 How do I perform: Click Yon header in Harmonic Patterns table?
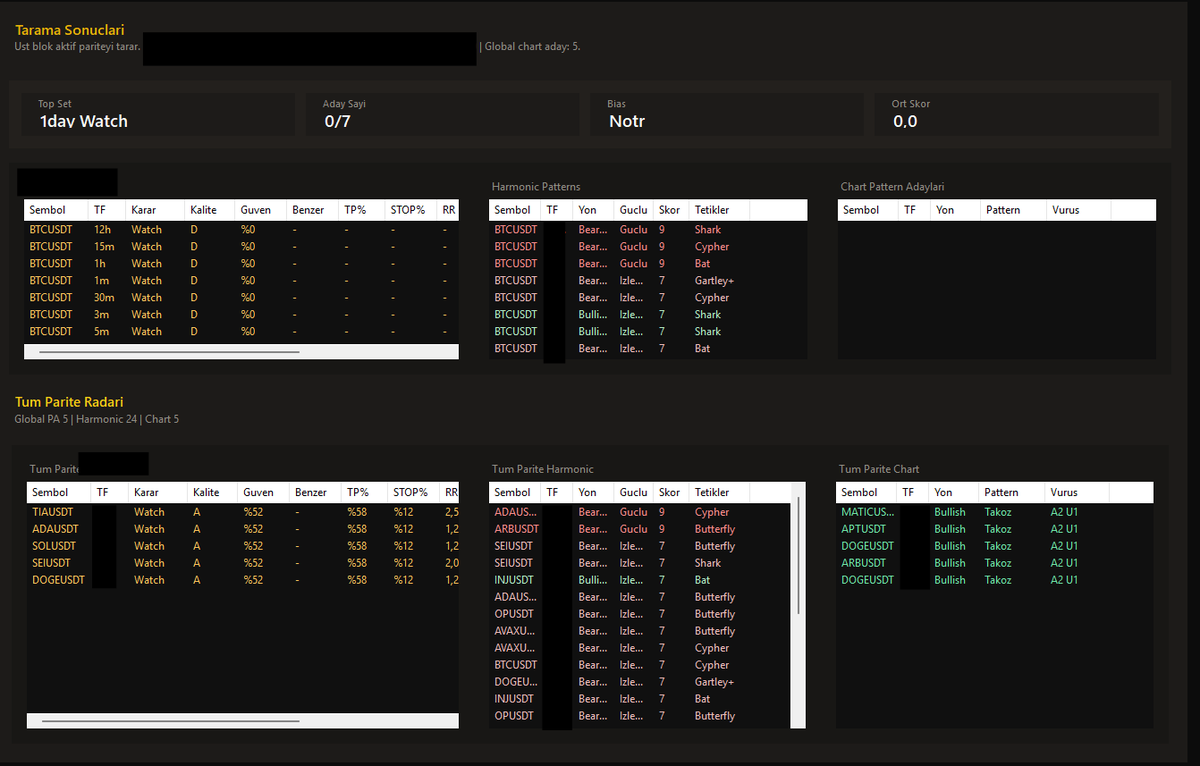click(x=593, y=210)
